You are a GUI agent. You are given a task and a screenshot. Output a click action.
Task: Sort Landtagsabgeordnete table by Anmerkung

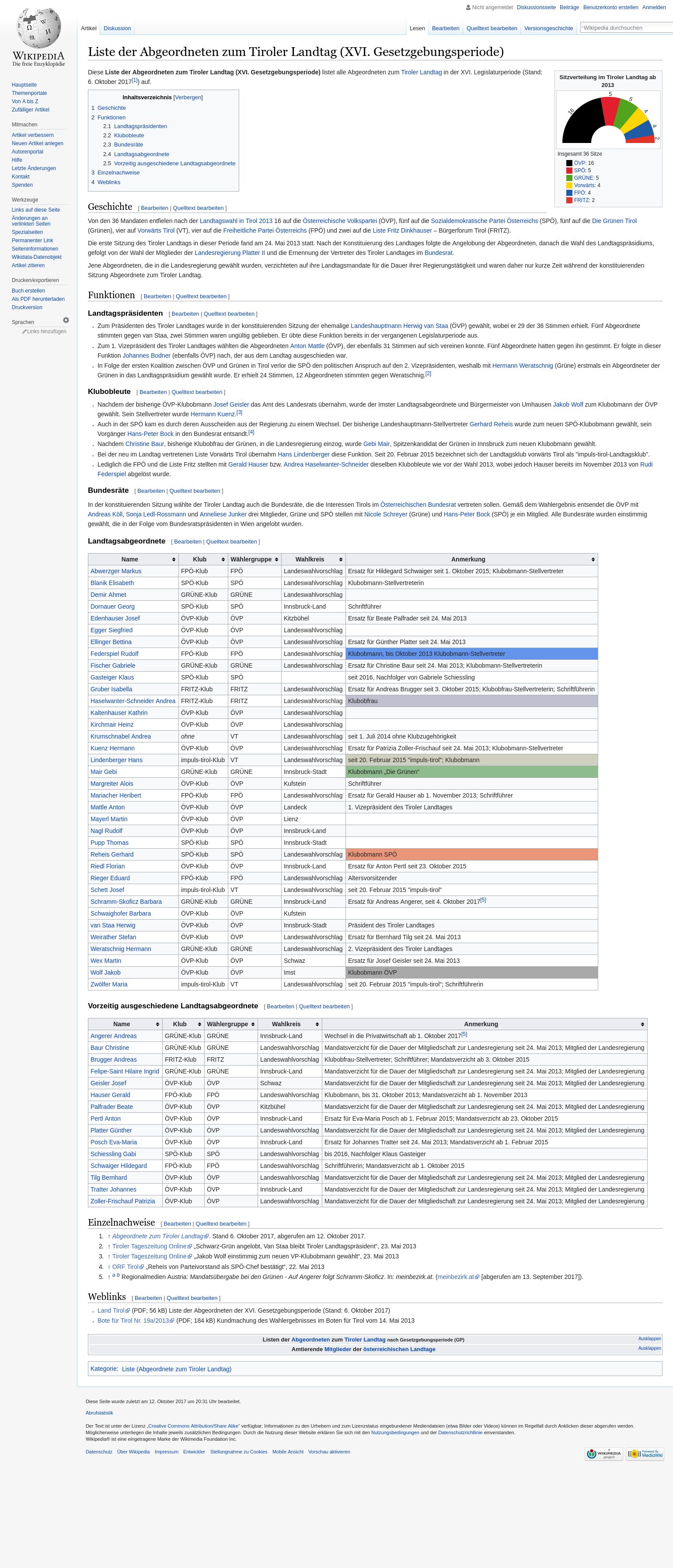point(471,559)
